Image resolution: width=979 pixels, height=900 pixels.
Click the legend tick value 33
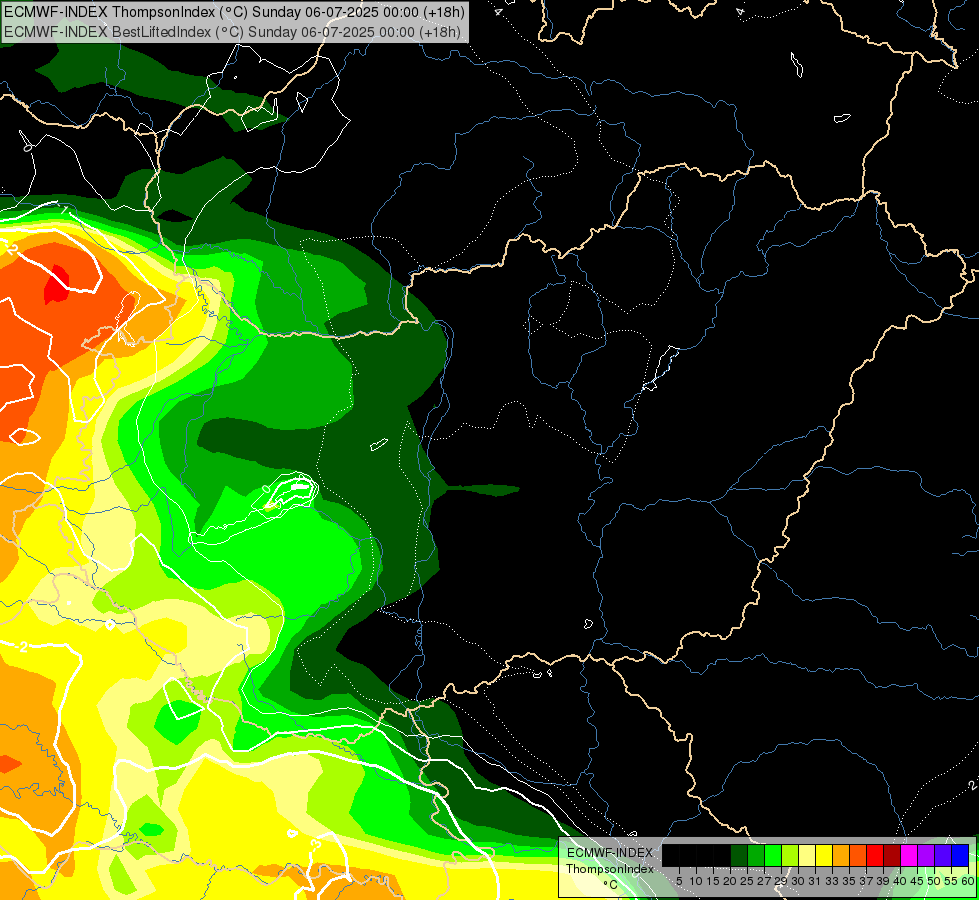click(832, 881)
